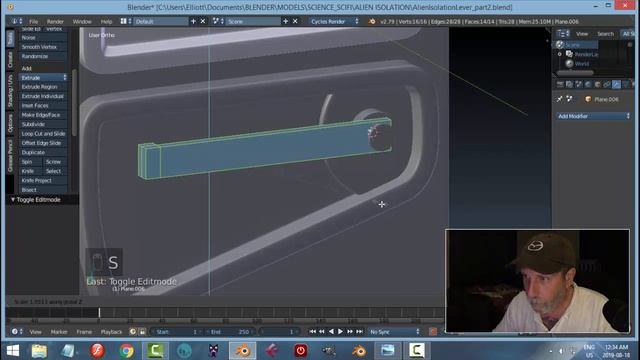
Task: Click the tool shelf vertical scrollbar
Action: click(74, 102)
